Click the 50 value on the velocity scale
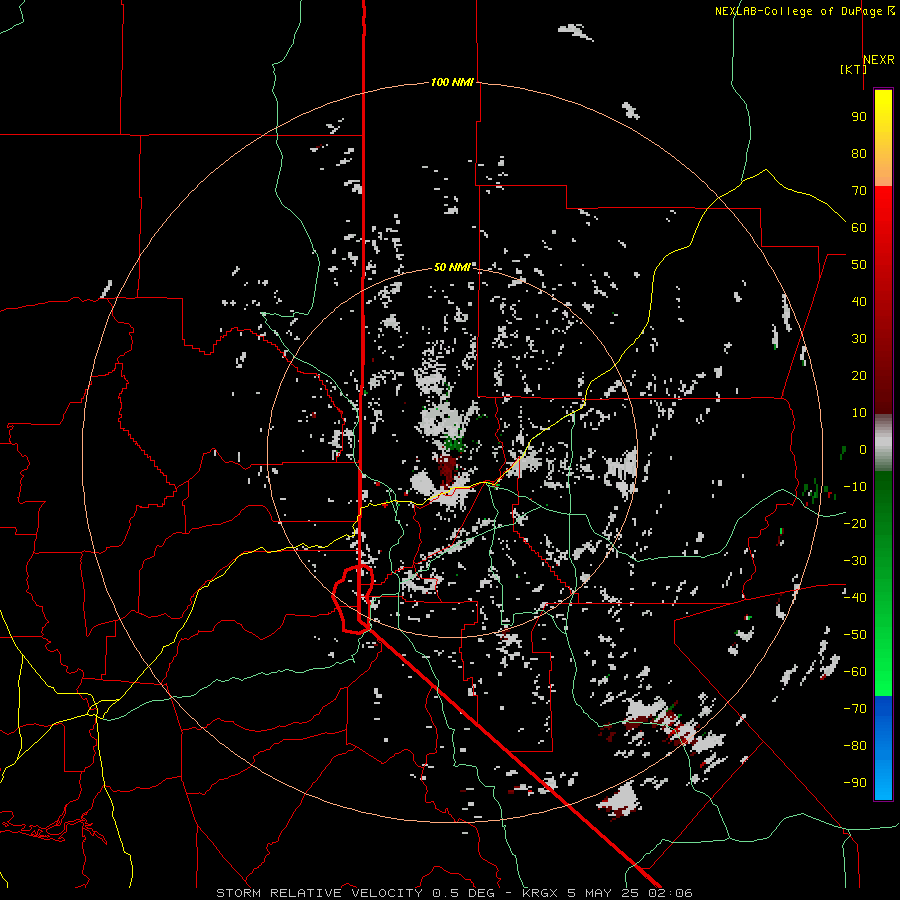Image resolution: width=900 pixels, height=900 pixels. 859,265
